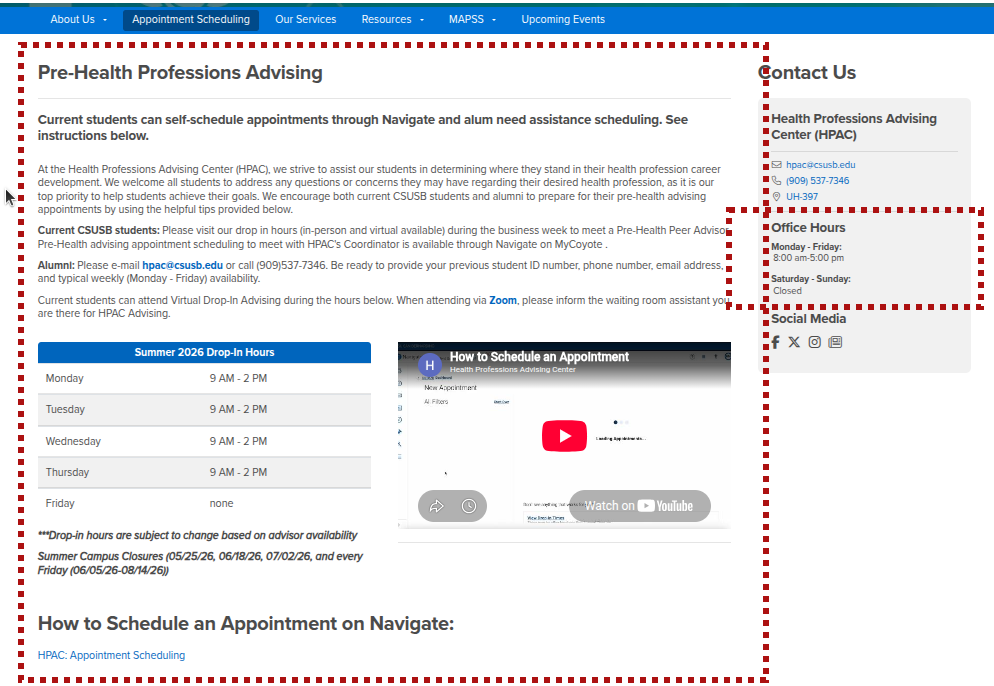
Task: Open Instagram social media icon
Action: [815, 342]
